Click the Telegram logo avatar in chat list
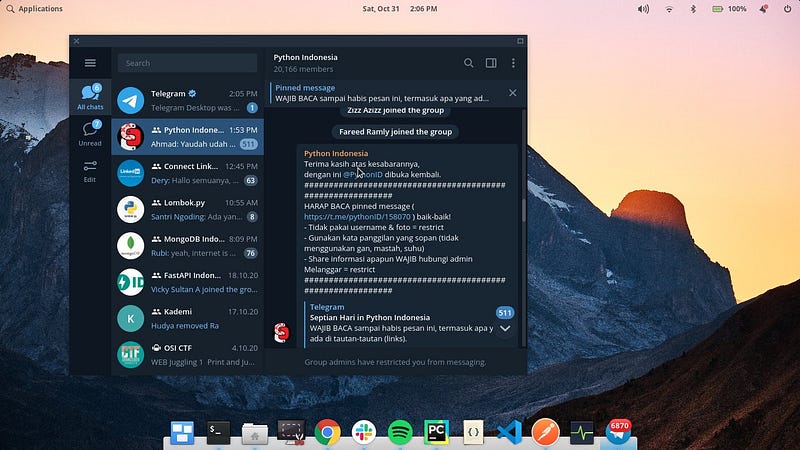Screen dimensions: 800x450 point(131,100)
